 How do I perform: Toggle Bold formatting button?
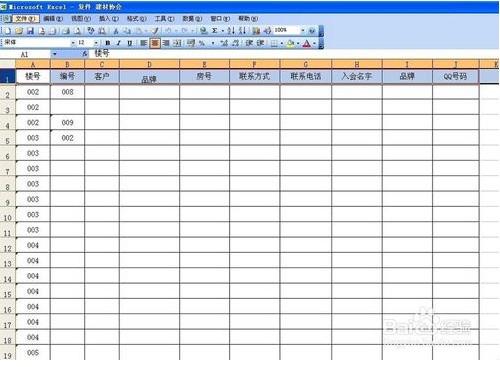[107, 43]
